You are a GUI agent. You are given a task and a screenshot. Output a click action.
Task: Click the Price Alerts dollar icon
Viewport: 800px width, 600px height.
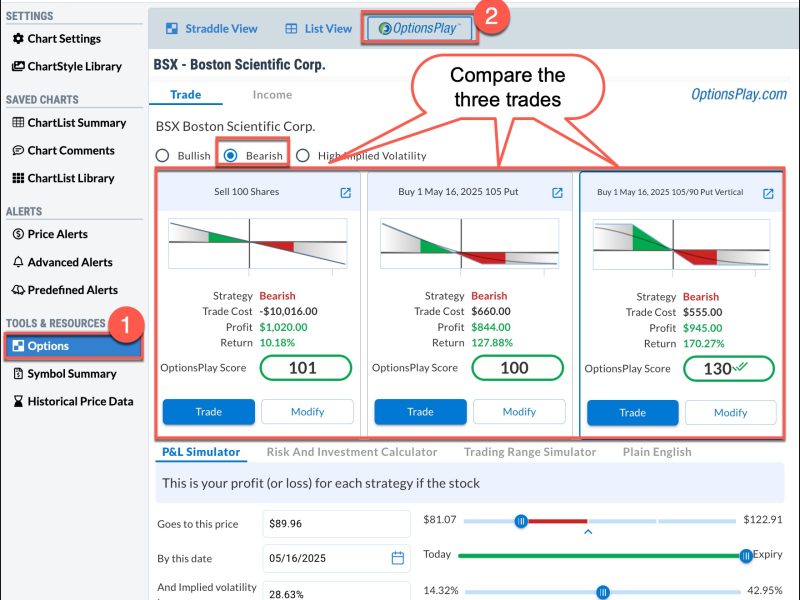18,234
